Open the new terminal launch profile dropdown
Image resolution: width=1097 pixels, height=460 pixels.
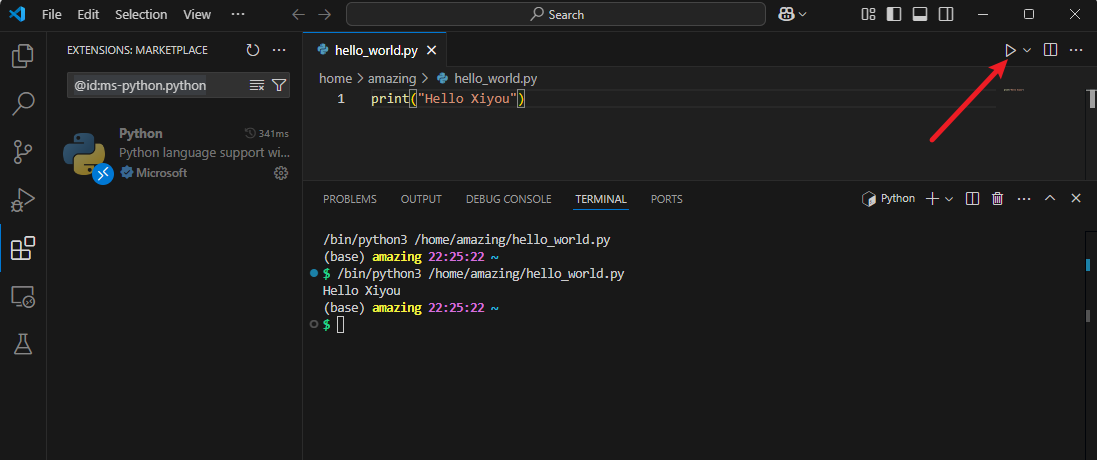click(949, 199)
